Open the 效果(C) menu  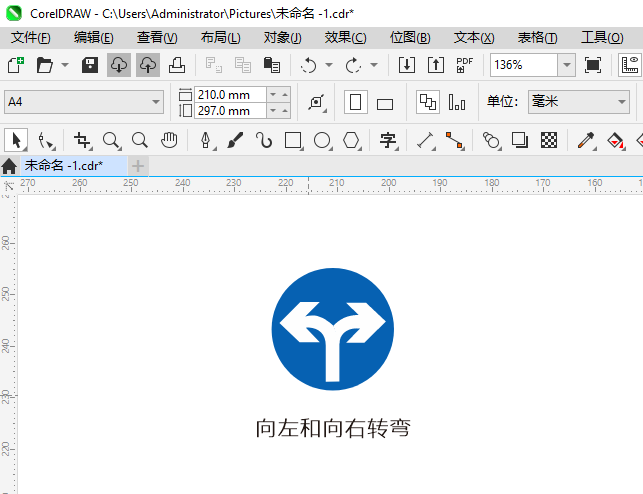pos(345,38)
